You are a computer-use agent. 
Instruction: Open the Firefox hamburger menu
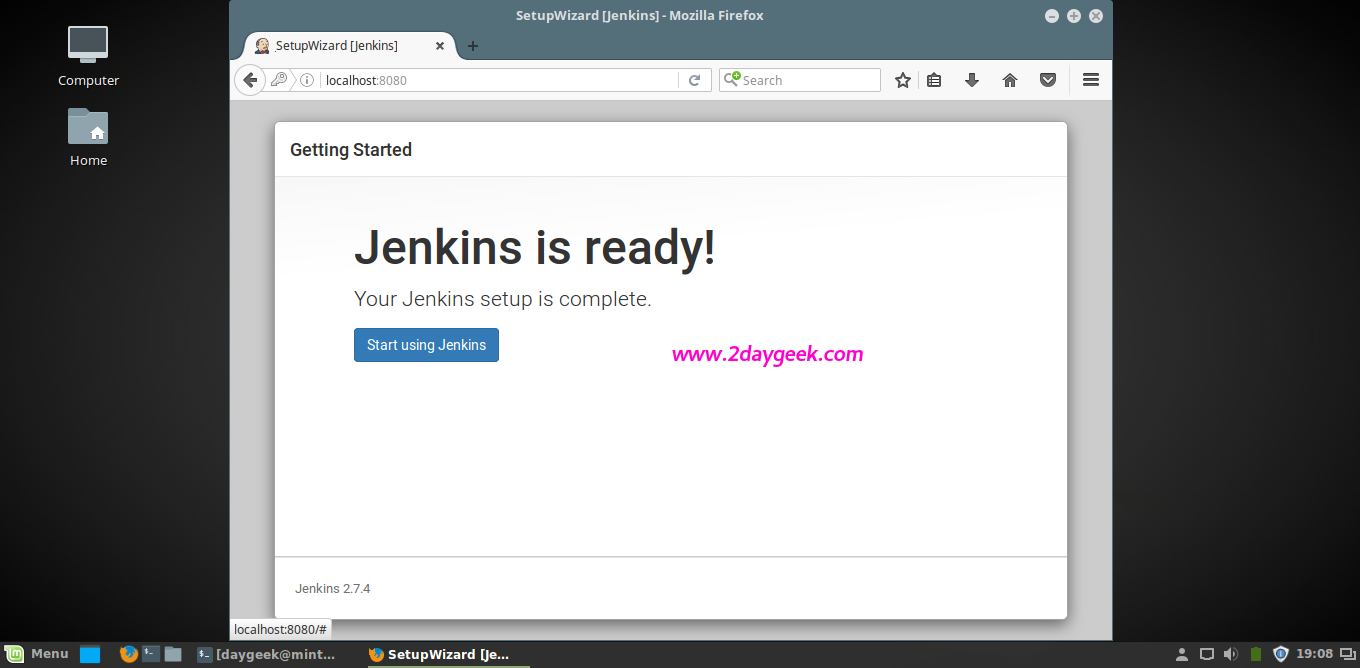(x=1091, y=80)
